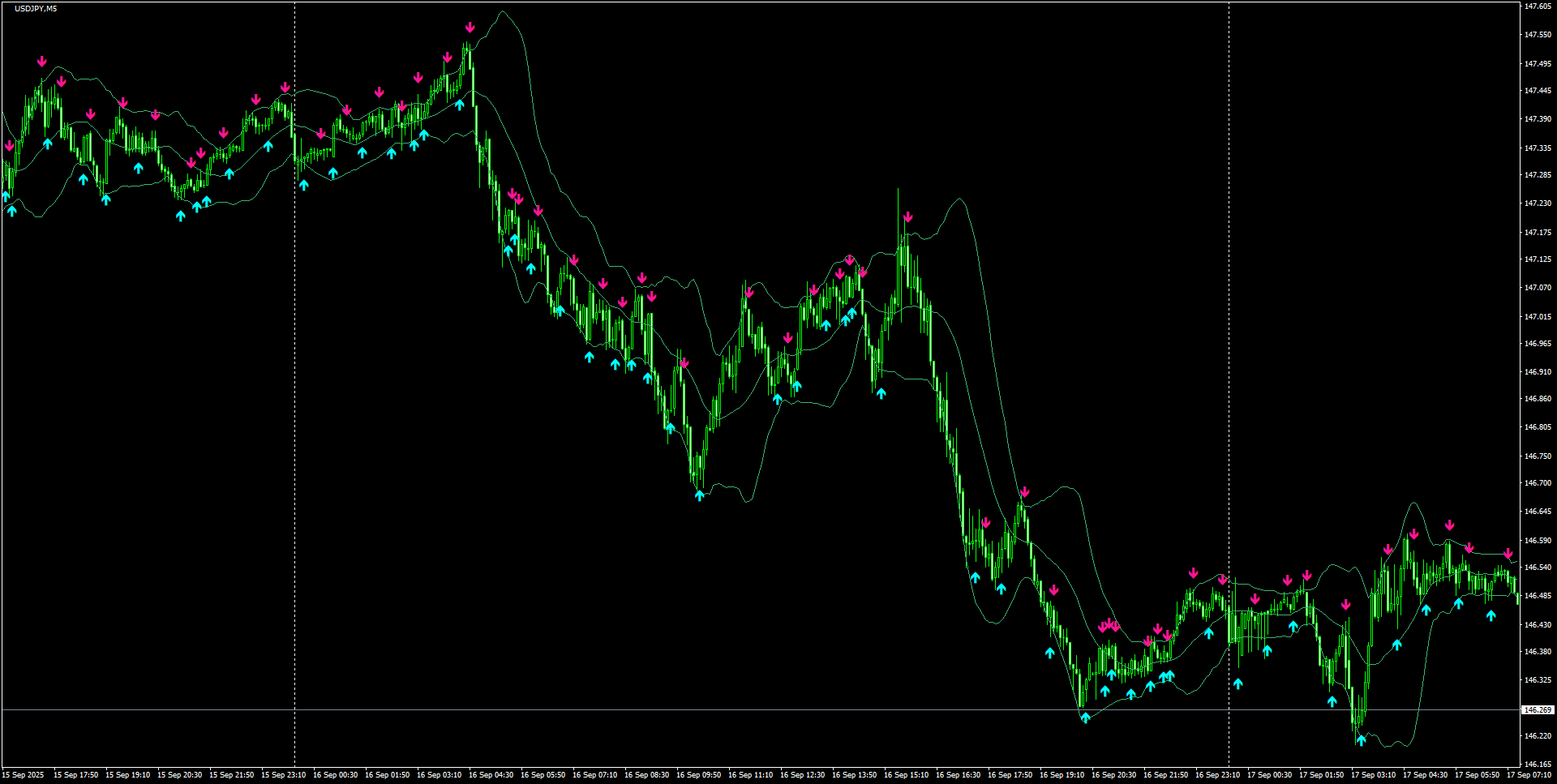Image resolution: width=1557 pixels, height=784 pixels.
Task: Select the 17 Sep 04:30 time label
Action: click(x=1425, y=775)
